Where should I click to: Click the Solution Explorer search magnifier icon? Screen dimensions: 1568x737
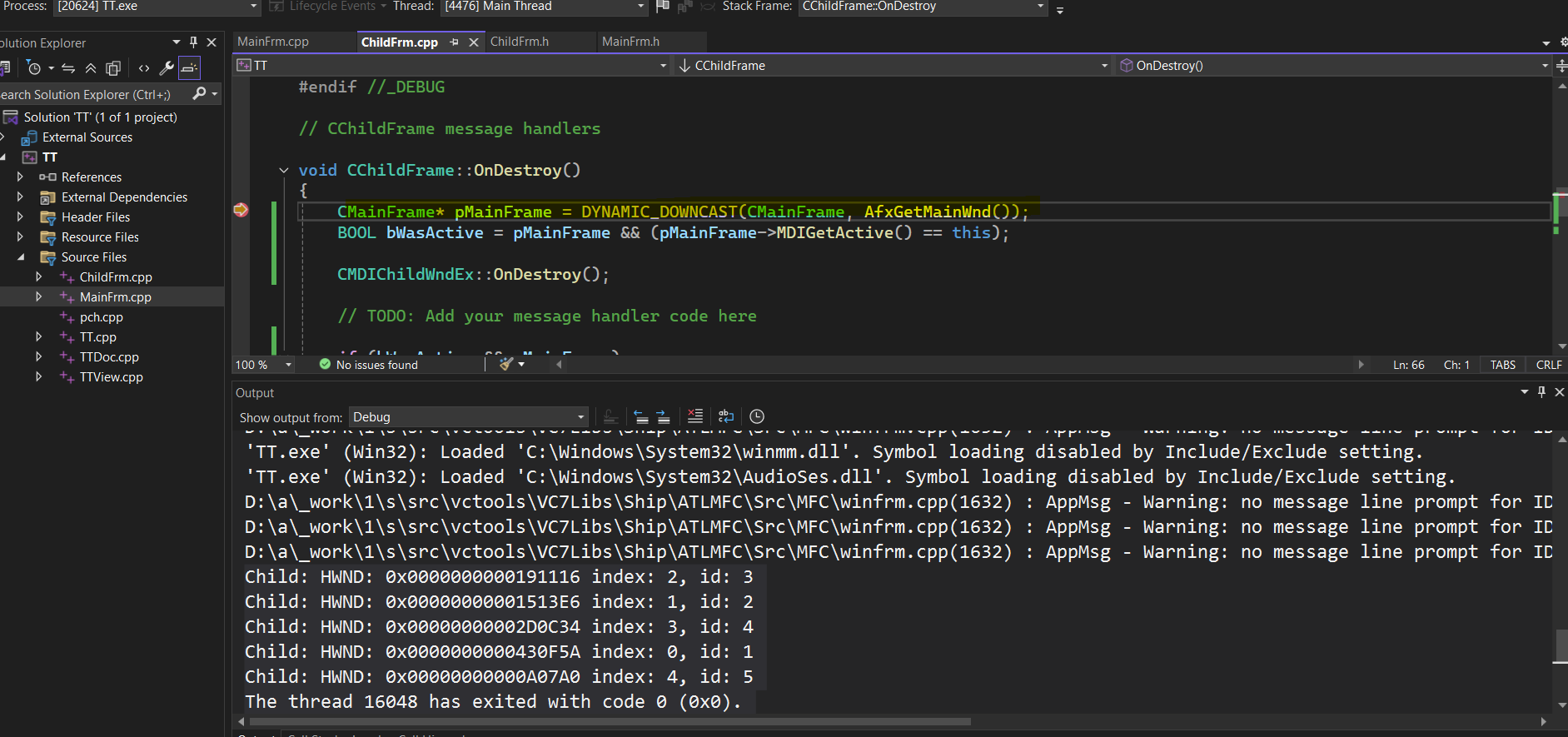point(199,94)
